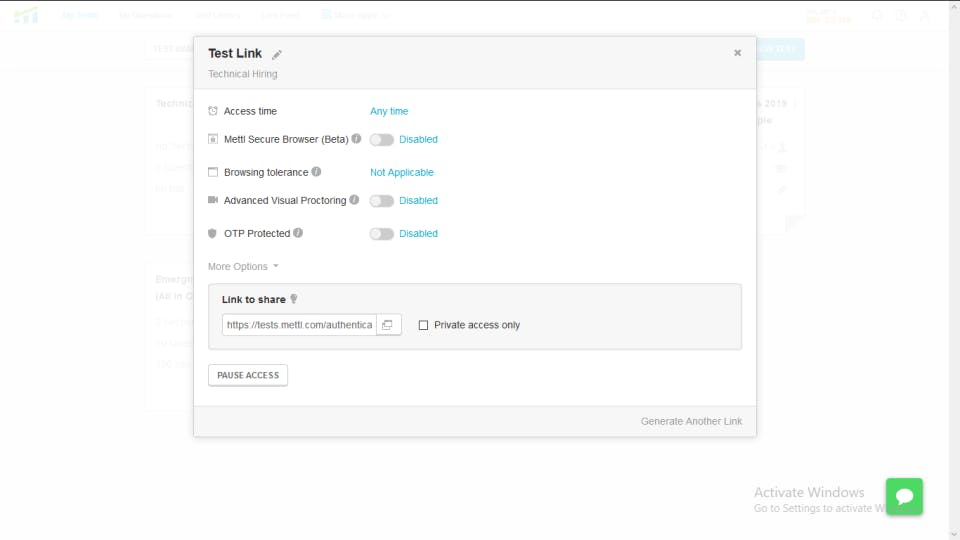
Task: Open My Tests tab in the header
Action: click(x=80, y=15)
